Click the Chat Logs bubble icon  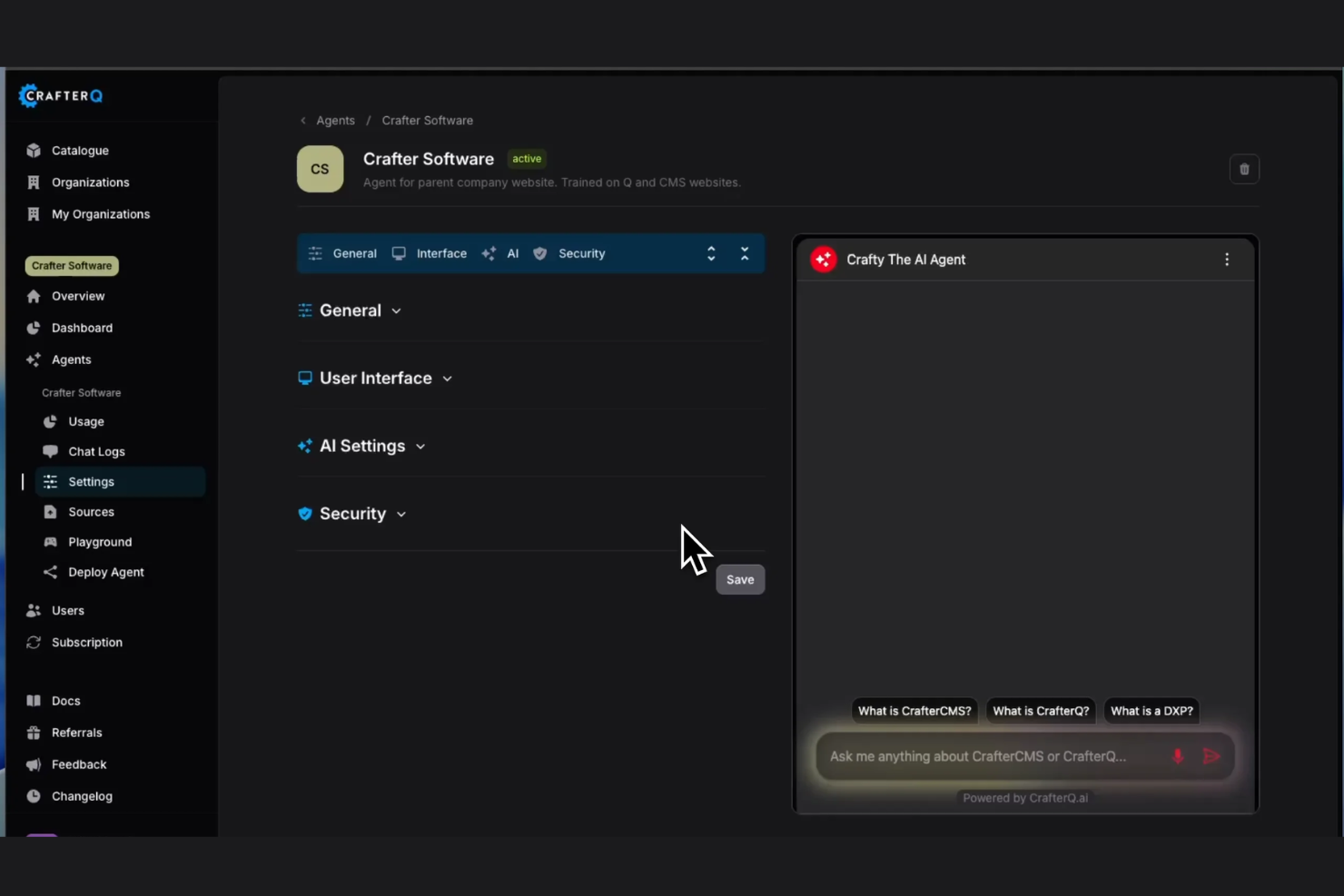[50, 451]
